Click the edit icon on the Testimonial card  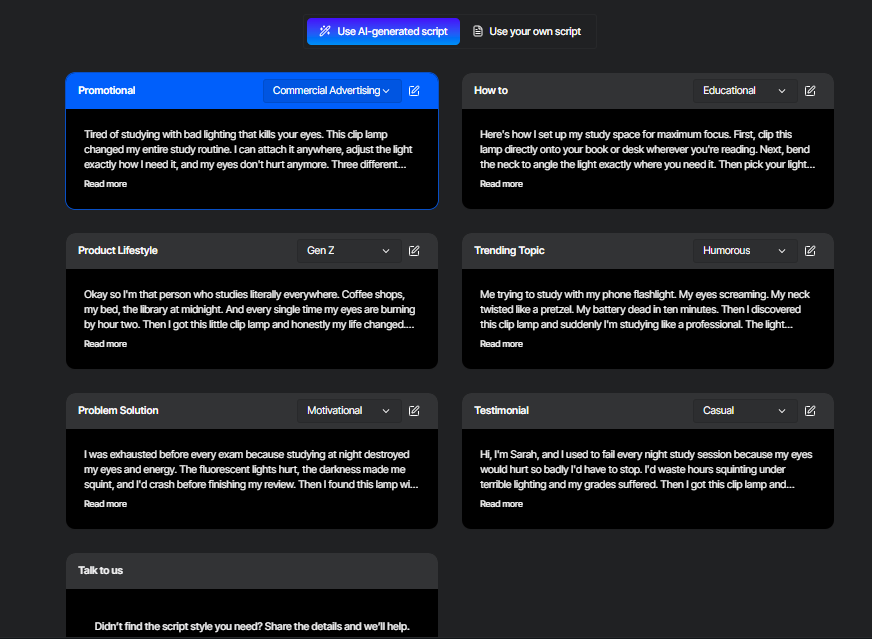click(x=810, y=411)
